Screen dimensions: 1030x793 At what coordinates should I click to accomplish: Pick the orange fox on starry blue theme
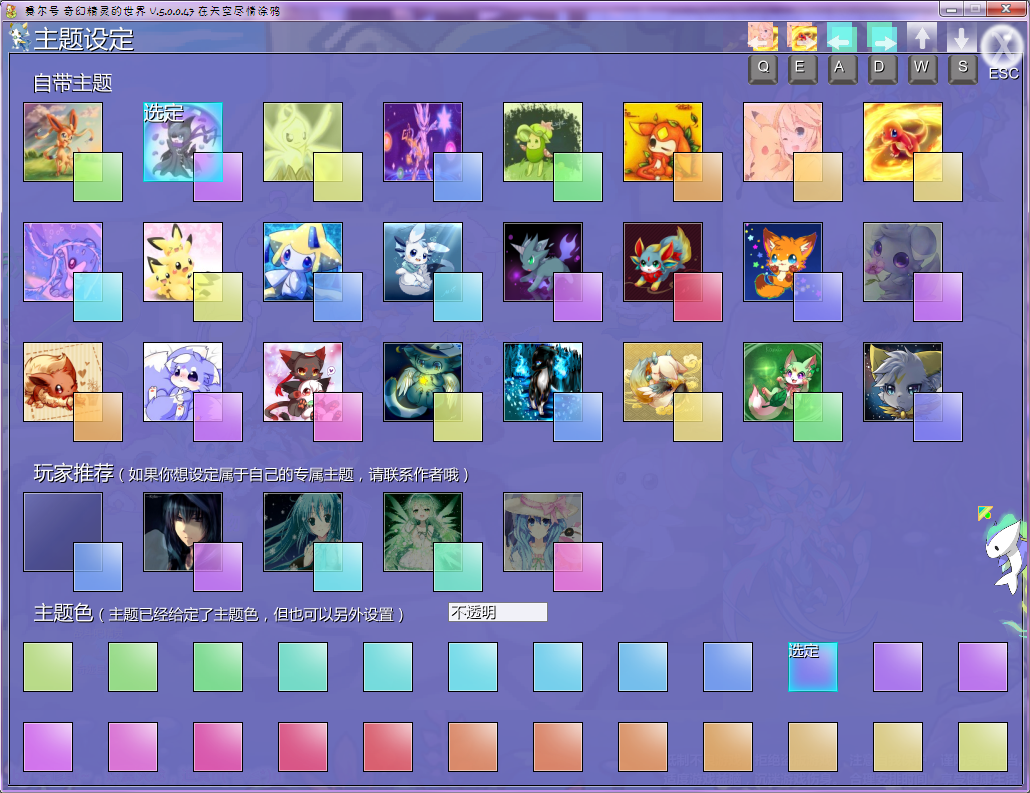[783, 262]
